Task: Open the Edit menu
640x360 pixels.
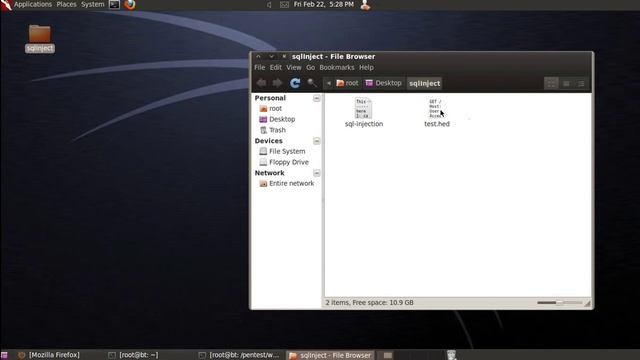Action: pos(276,67)
